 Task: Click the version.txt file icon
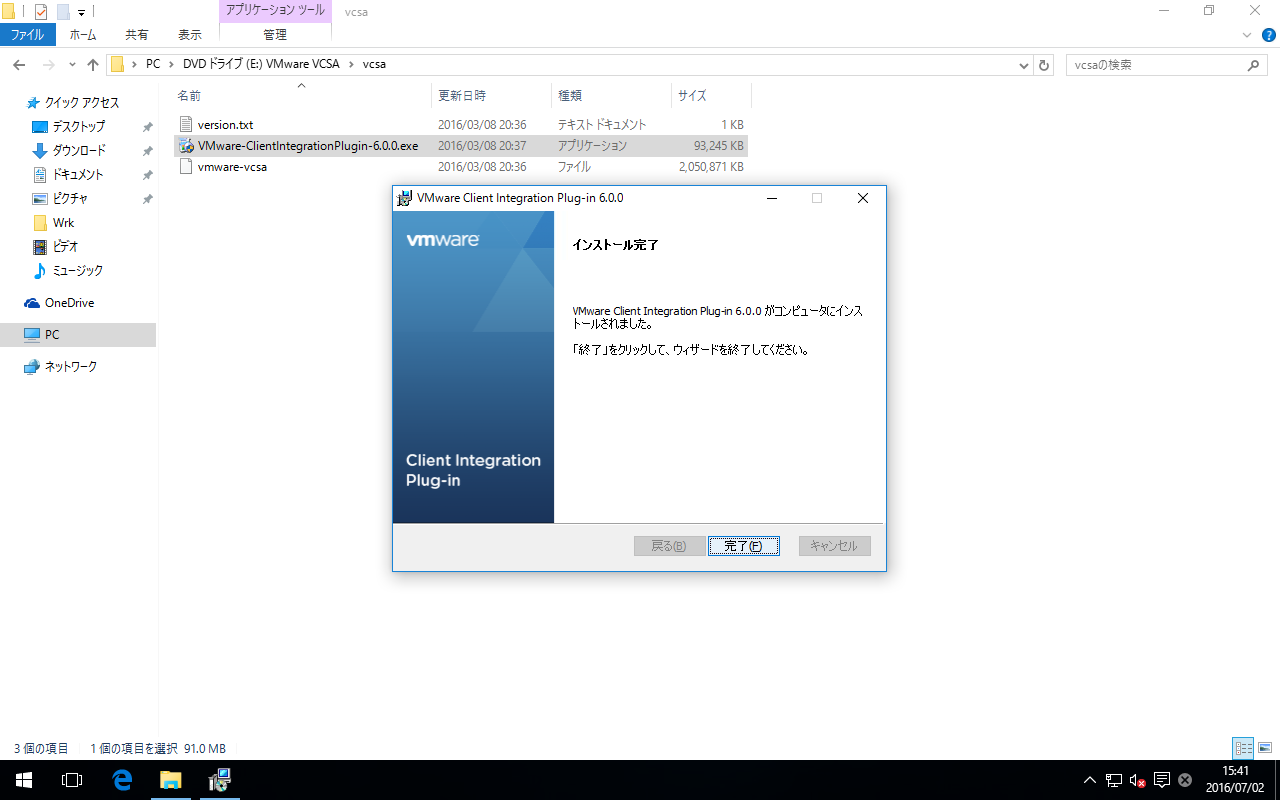pyautogui.click(x=186, y=125)
